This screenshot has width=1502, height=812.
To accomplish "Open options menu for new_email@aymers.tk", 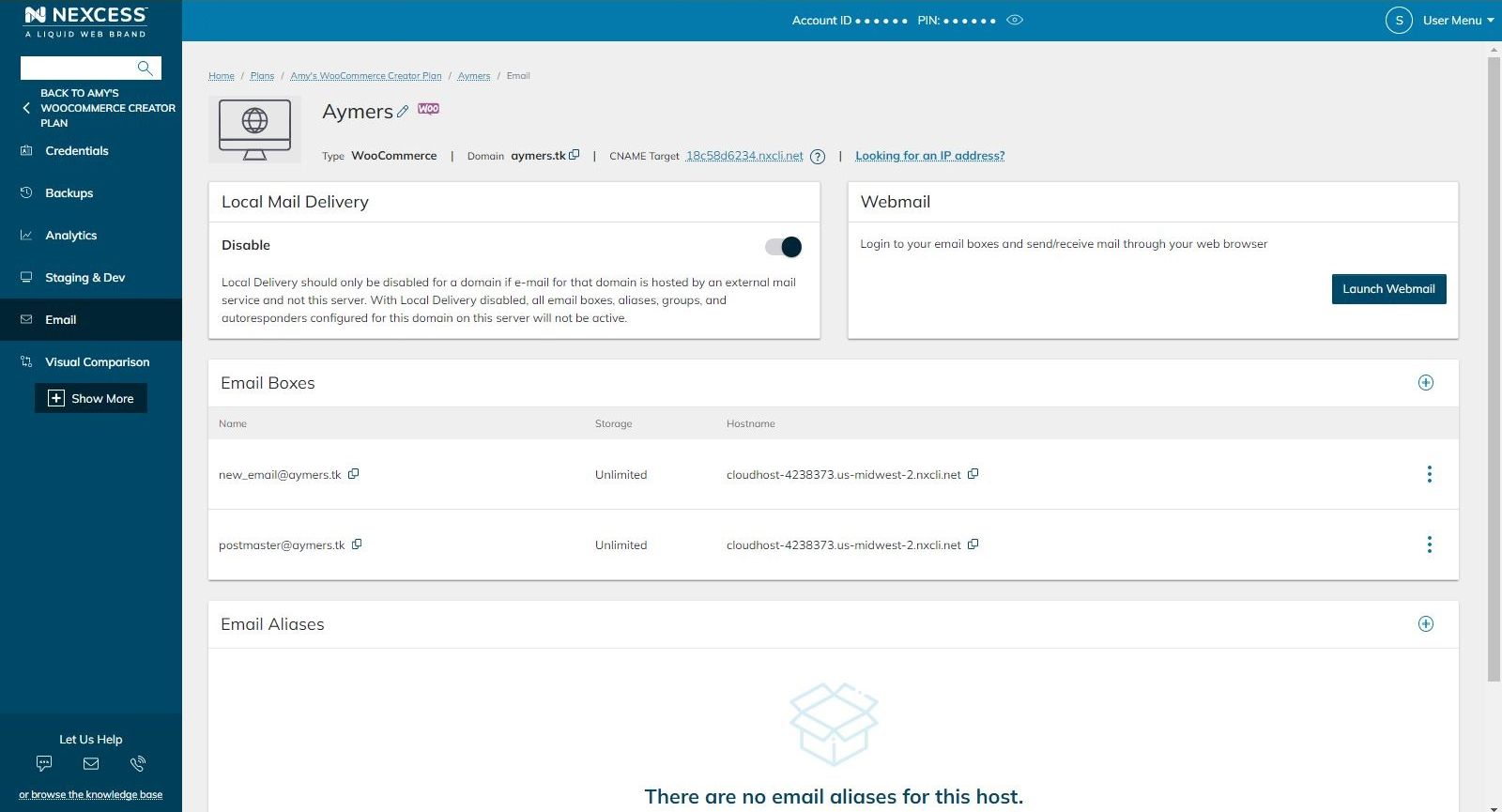I will [1430, 474].
